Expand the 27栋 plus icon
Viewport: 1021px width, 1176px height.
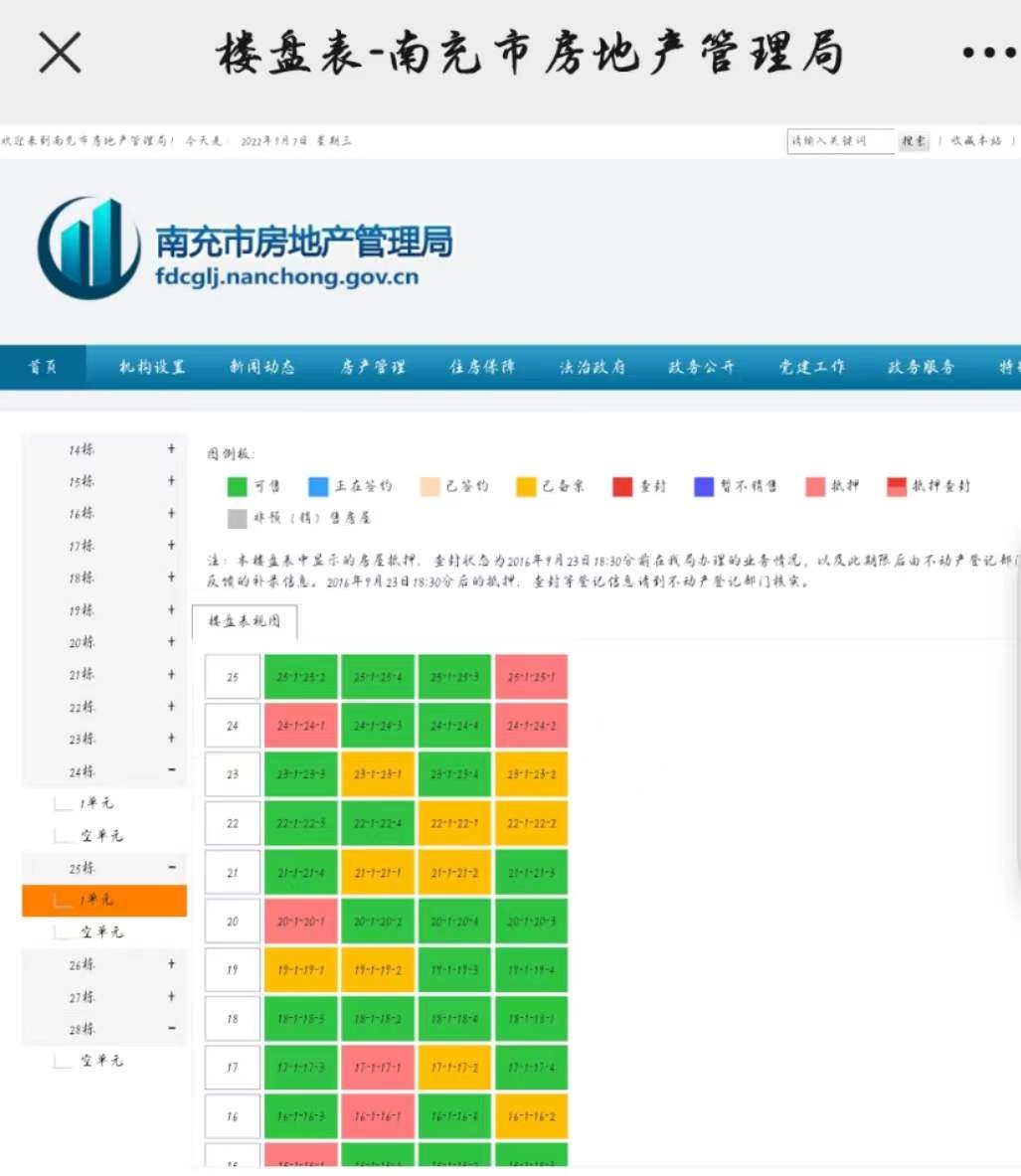(171, 996)
